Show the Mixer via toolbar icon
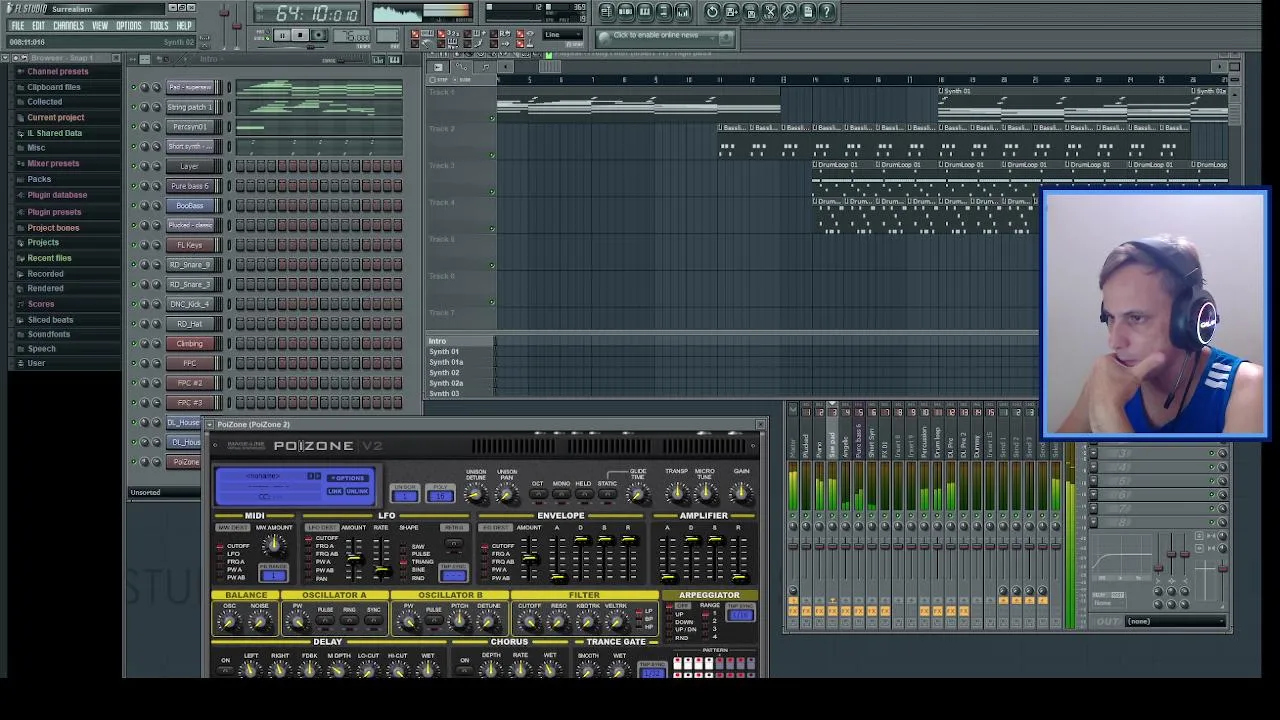The image size is (1280, 720). [683, 12]
